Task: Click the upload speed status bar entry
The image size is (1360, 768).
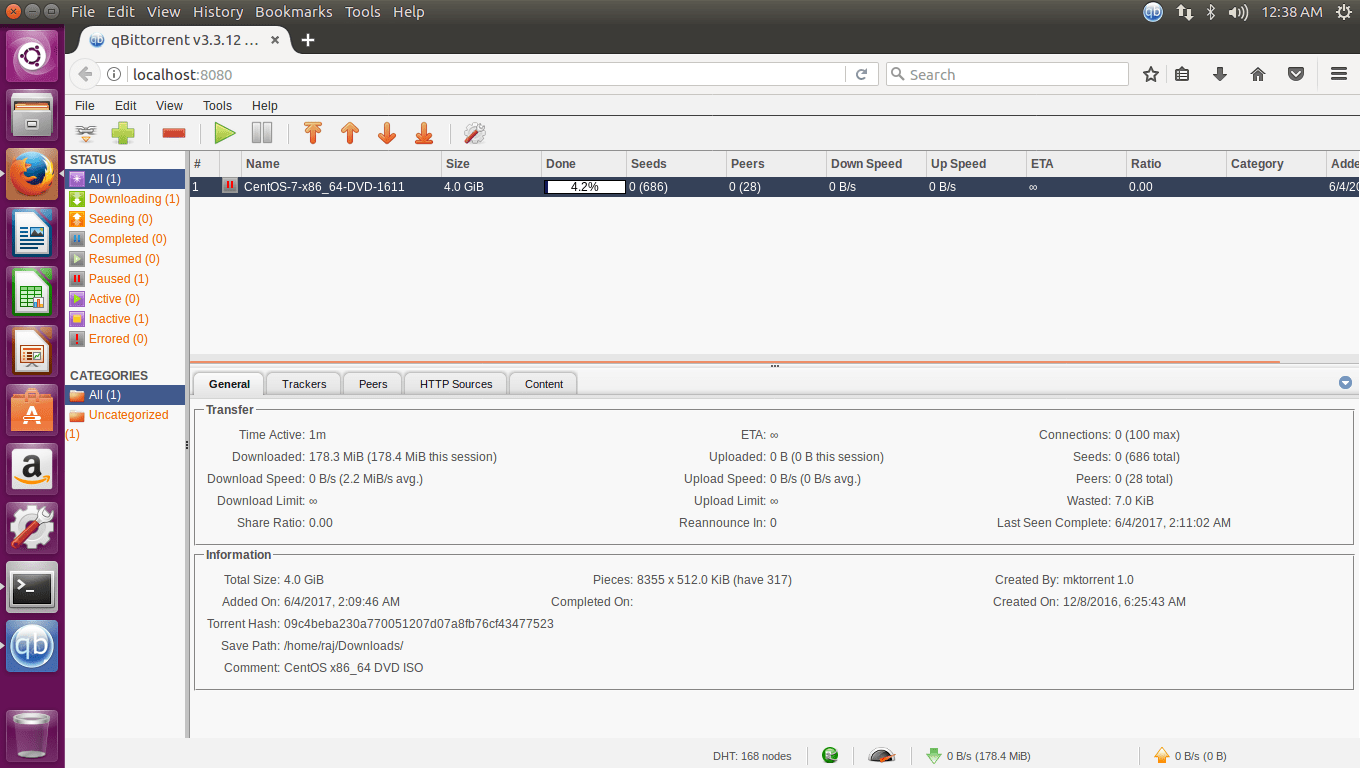Action: (x=1190, y=756)
